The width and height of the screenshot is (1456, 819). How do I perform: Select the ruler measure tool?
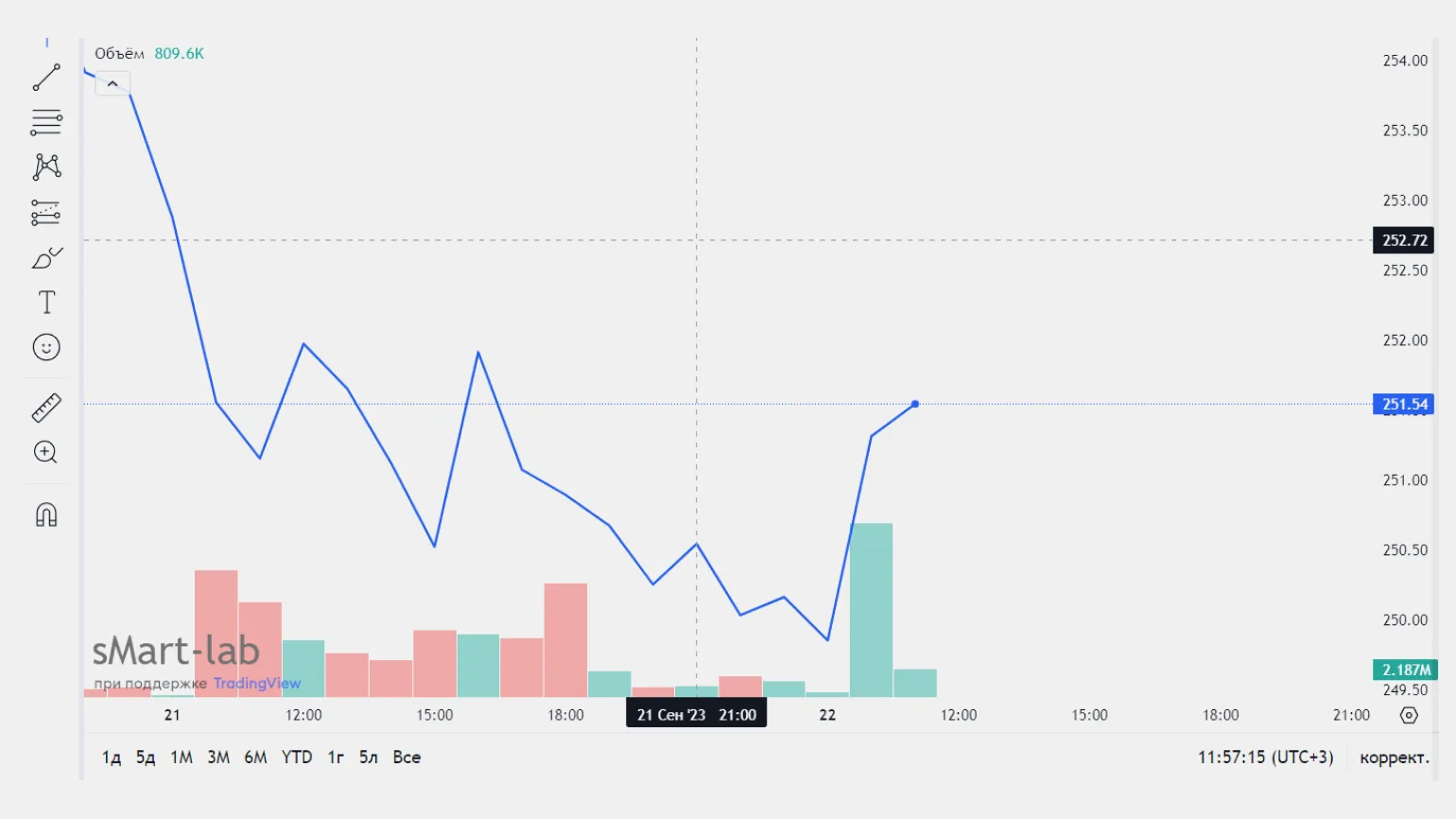pos(46,408)
